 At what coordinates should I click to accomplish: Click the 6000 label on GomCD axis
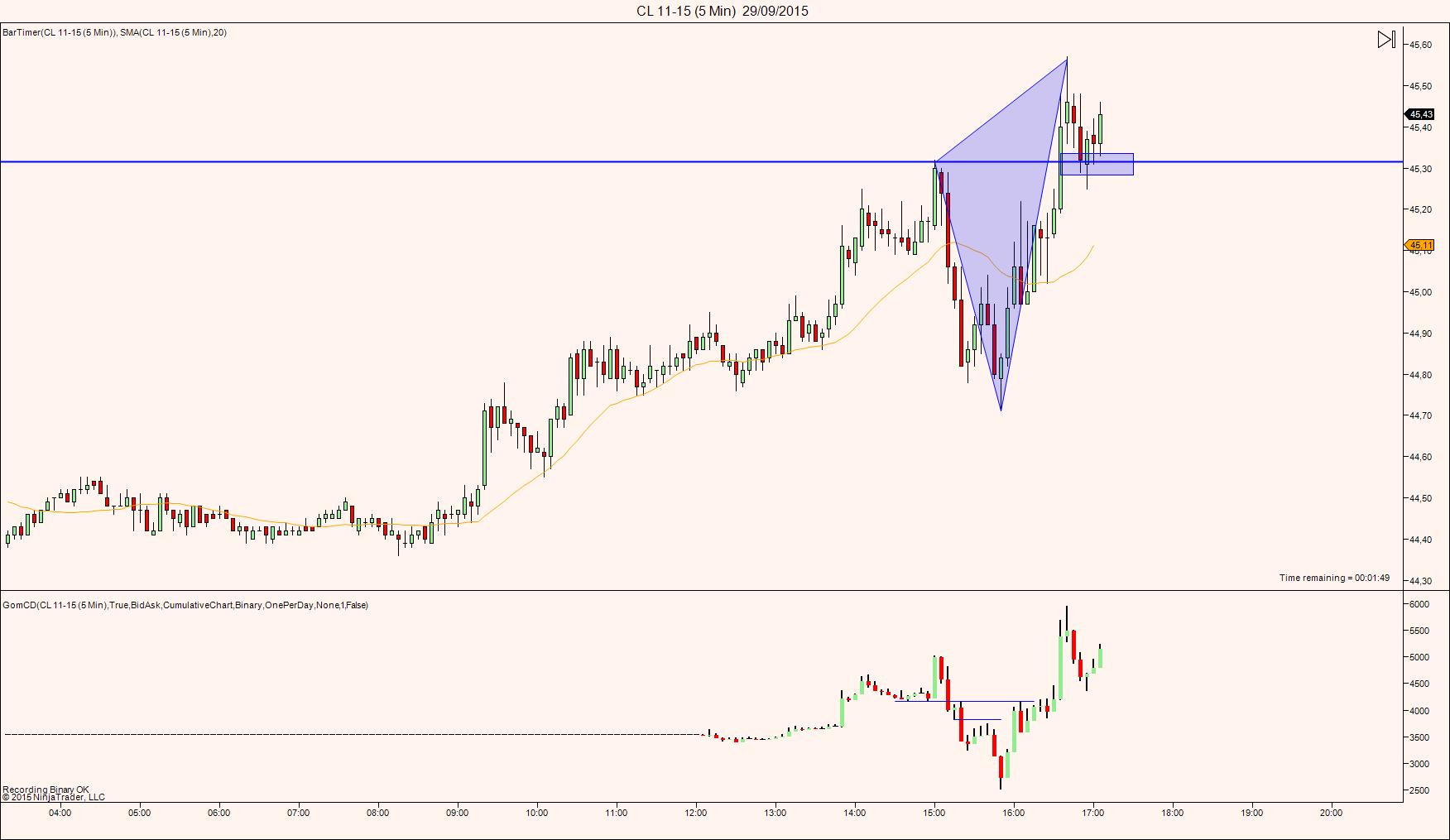[x=1419, y=604]
